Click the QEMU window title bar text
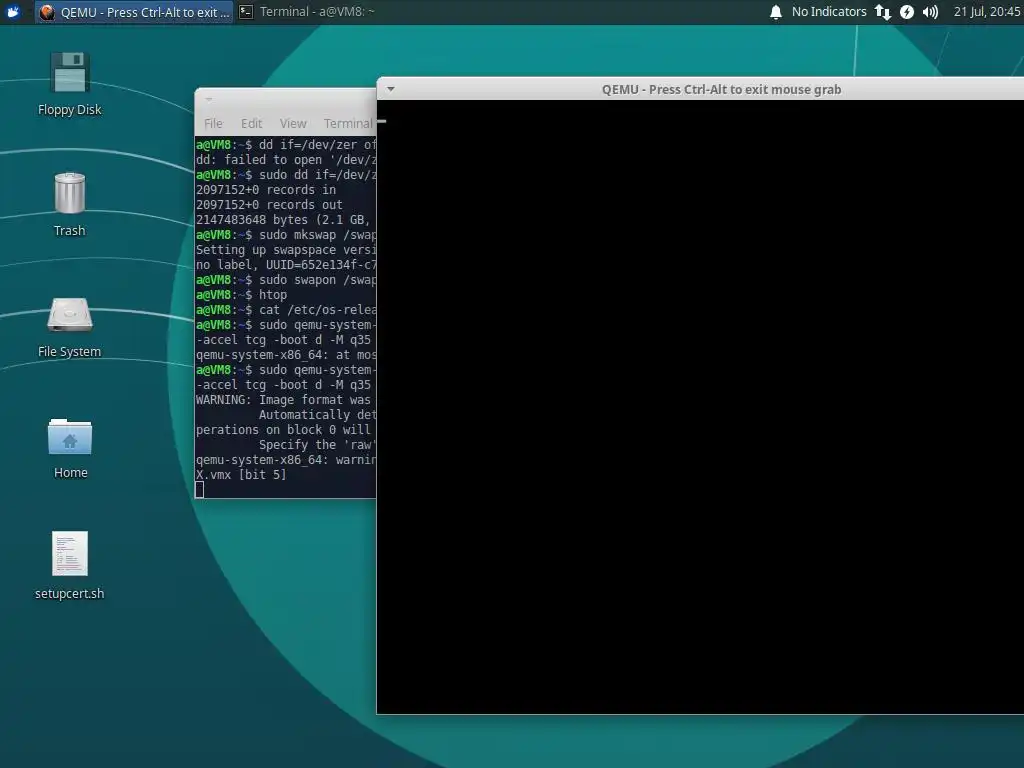 point(721,89)
